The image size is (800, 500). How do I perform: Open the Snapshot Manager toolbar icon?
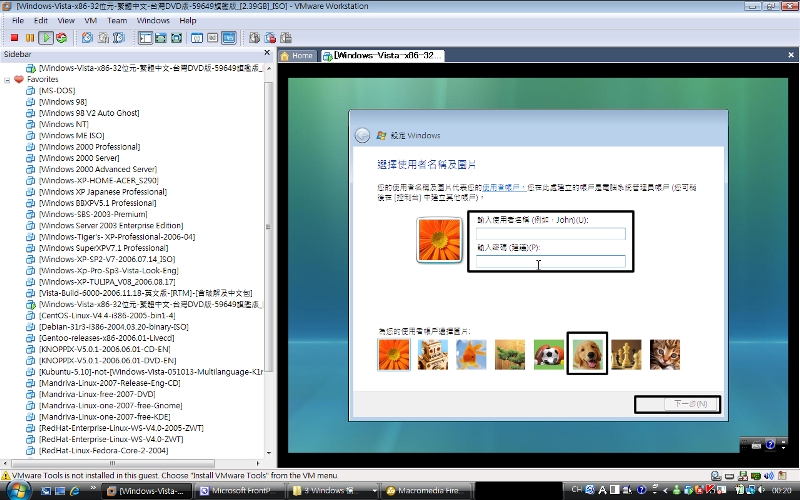coord(119,38)
